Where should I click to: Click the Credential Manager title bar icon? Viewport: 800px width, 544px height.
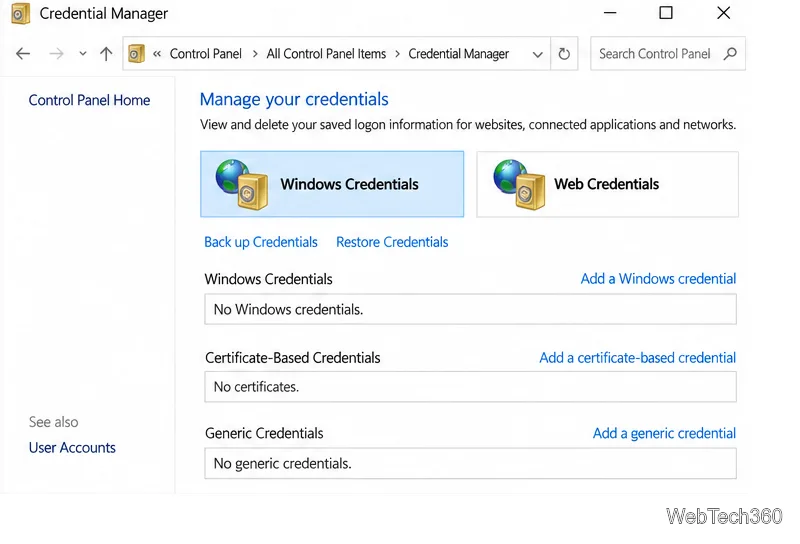click(x=20, y=14)
